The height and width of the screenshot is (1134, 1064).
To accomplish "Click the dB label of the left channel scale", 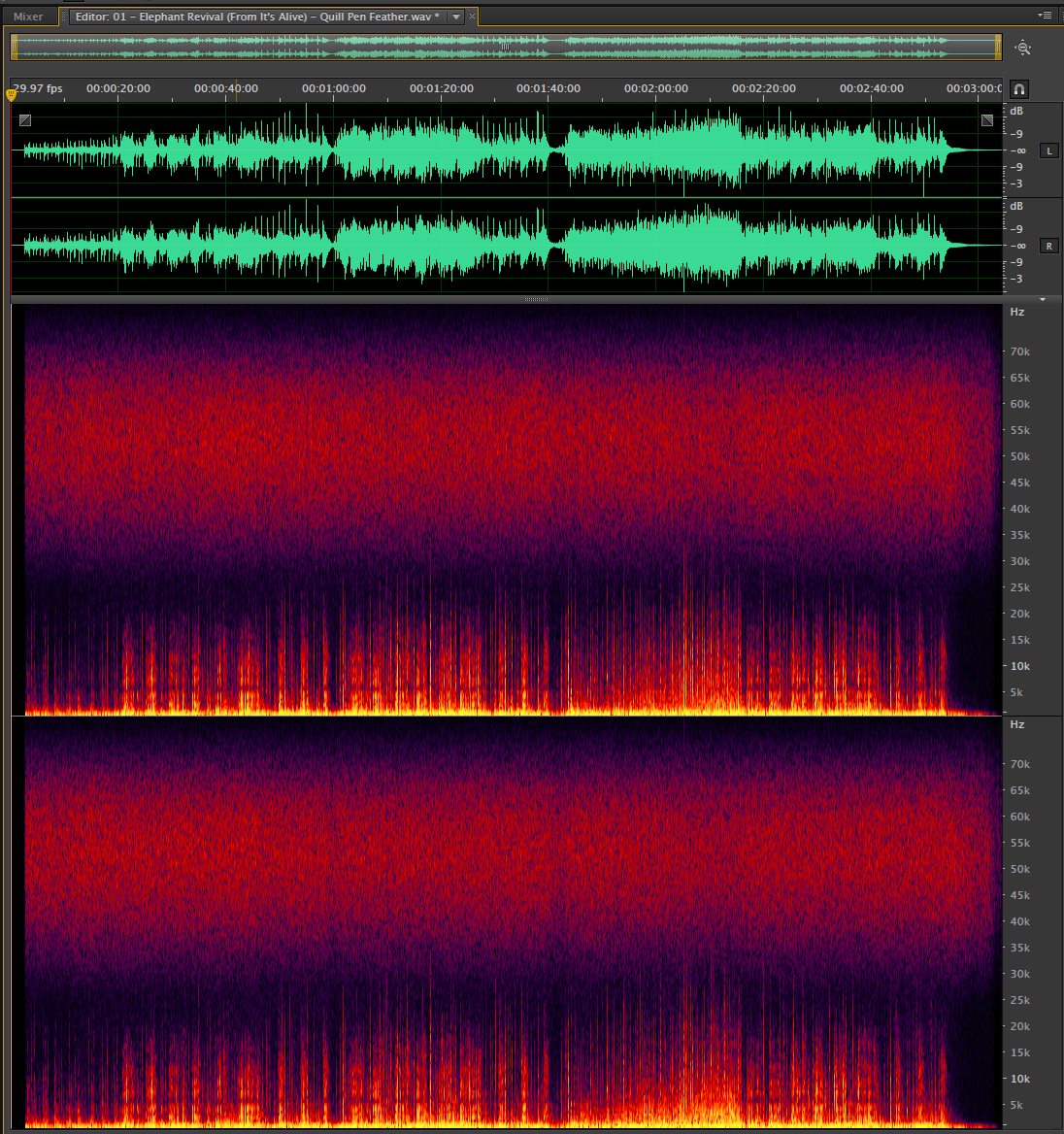I will tap(1016, 111).
